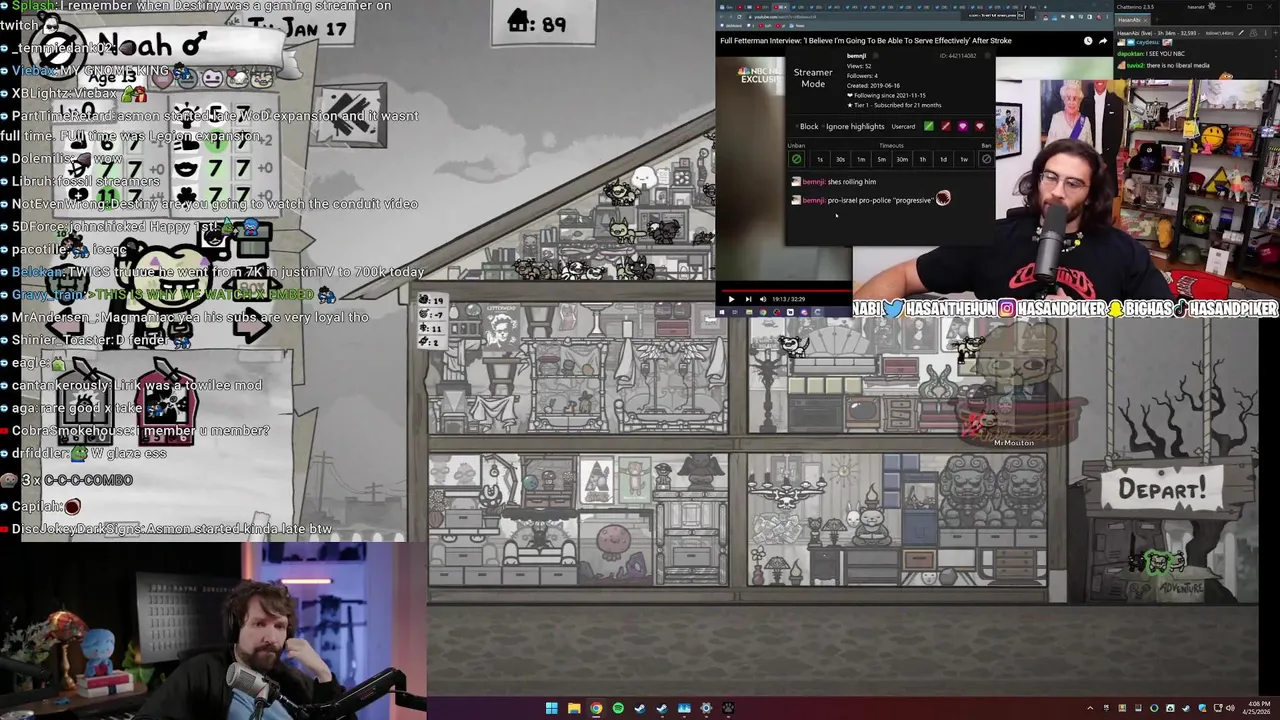
Task: Click the Streamer Mode label in the usercard
Action: (x=813, y=78)
